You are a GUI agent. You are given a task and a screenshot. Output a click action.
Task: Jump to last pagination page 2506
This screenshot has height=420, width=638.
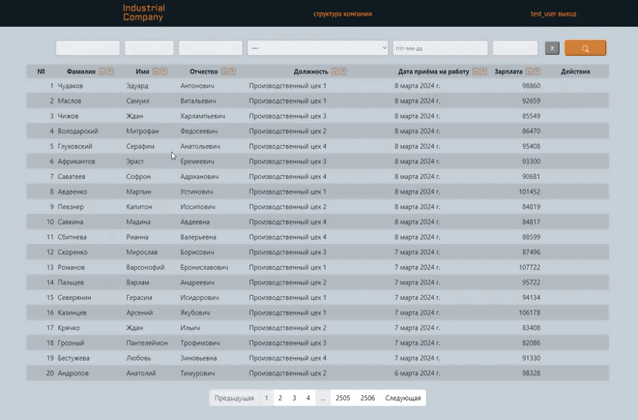pyautogui.click(x=367, y=398)
